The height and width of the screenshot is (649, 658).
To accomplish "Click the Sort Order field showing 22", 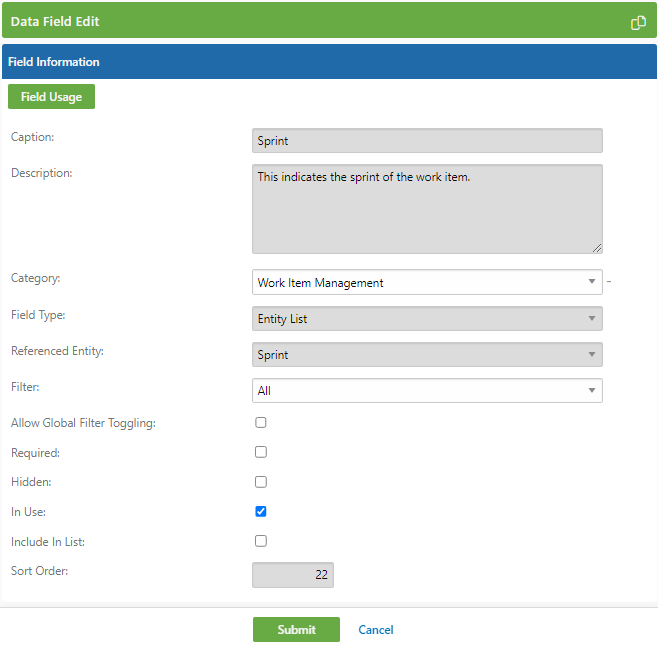I will (x=293, y=575).
